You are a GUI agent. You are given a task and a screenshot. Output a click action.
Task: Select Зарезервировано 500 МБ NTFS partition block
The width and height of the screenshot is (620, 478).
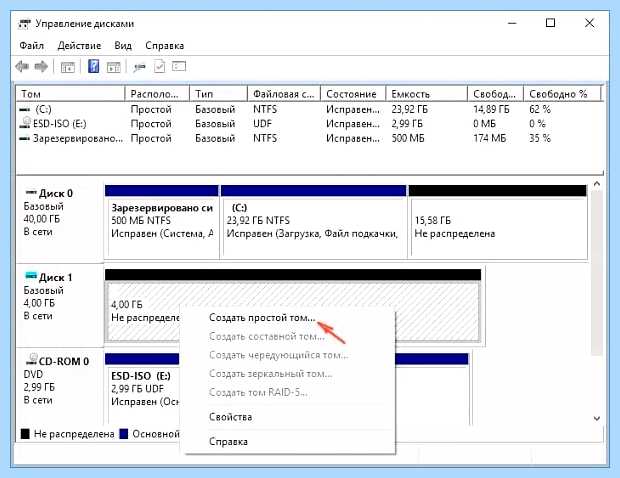coord(162,222)
